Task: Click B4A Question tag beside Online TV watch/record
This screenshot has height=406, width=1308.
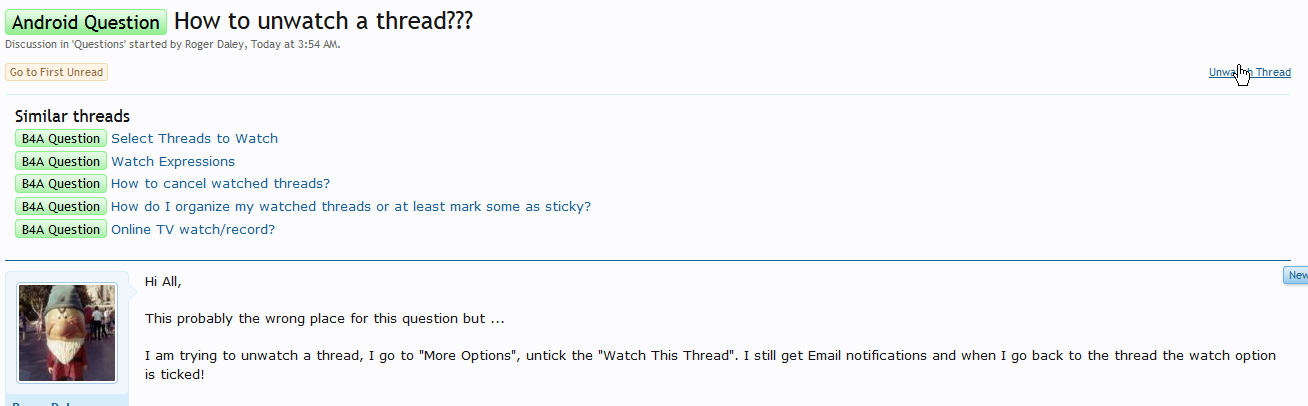Action: 61,230
